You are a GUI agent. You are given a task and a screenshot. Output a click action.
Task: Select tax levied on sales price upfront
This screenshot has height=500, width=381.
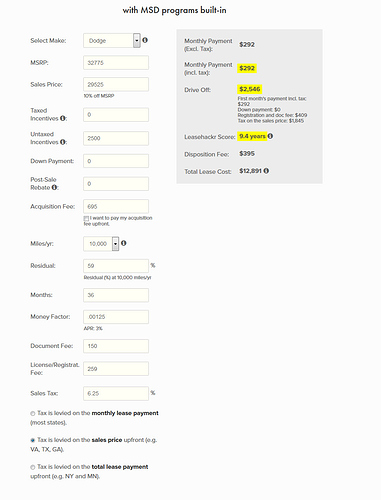click(x=33, y=440)
